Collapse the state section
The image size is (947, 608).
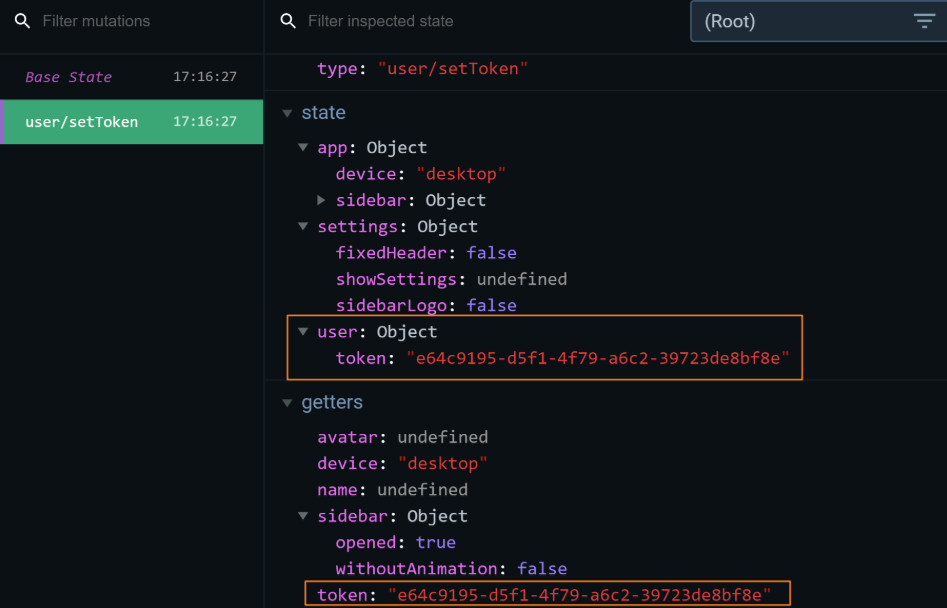pos(287,113)
